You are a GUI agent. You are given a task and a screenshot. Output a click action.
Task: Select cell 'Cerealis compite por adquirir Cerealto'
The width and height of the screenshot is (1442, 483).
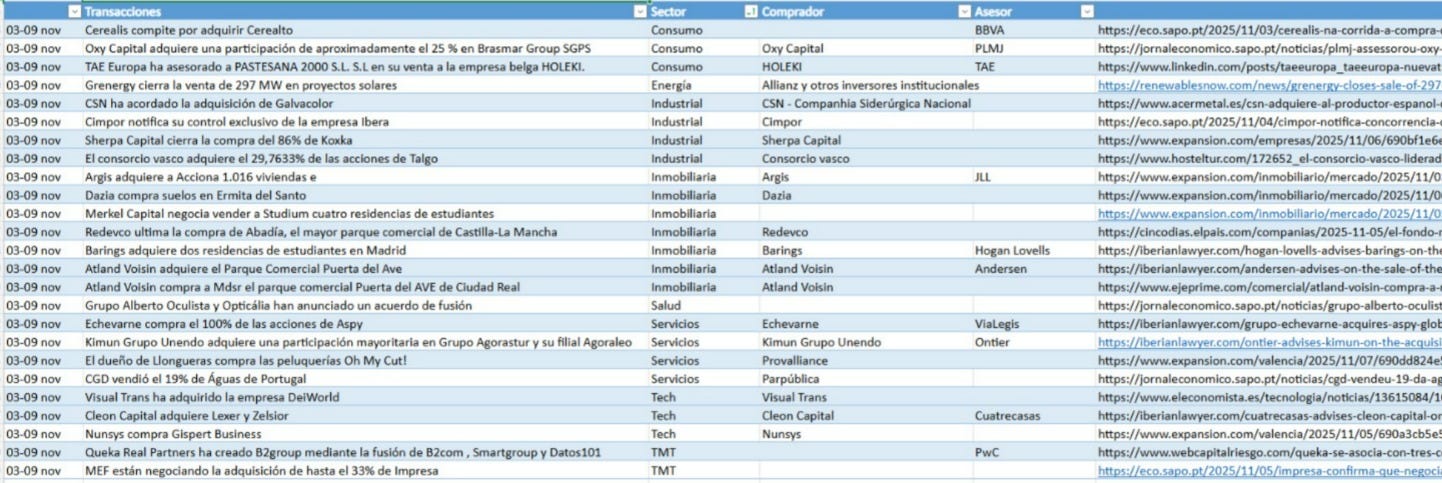[365, 30]
